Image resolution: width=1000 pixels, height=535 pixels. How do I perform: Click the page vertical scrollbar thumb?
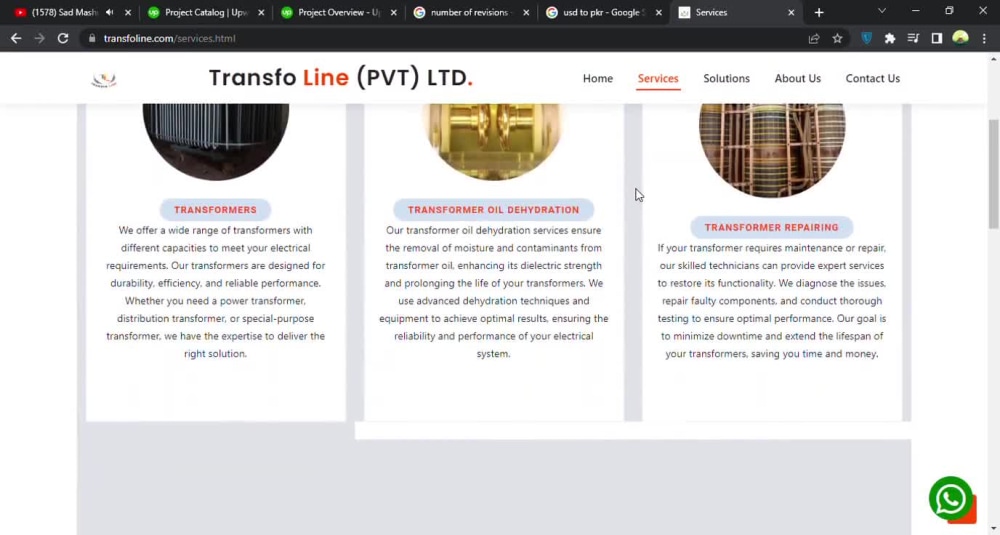[994, 173]
